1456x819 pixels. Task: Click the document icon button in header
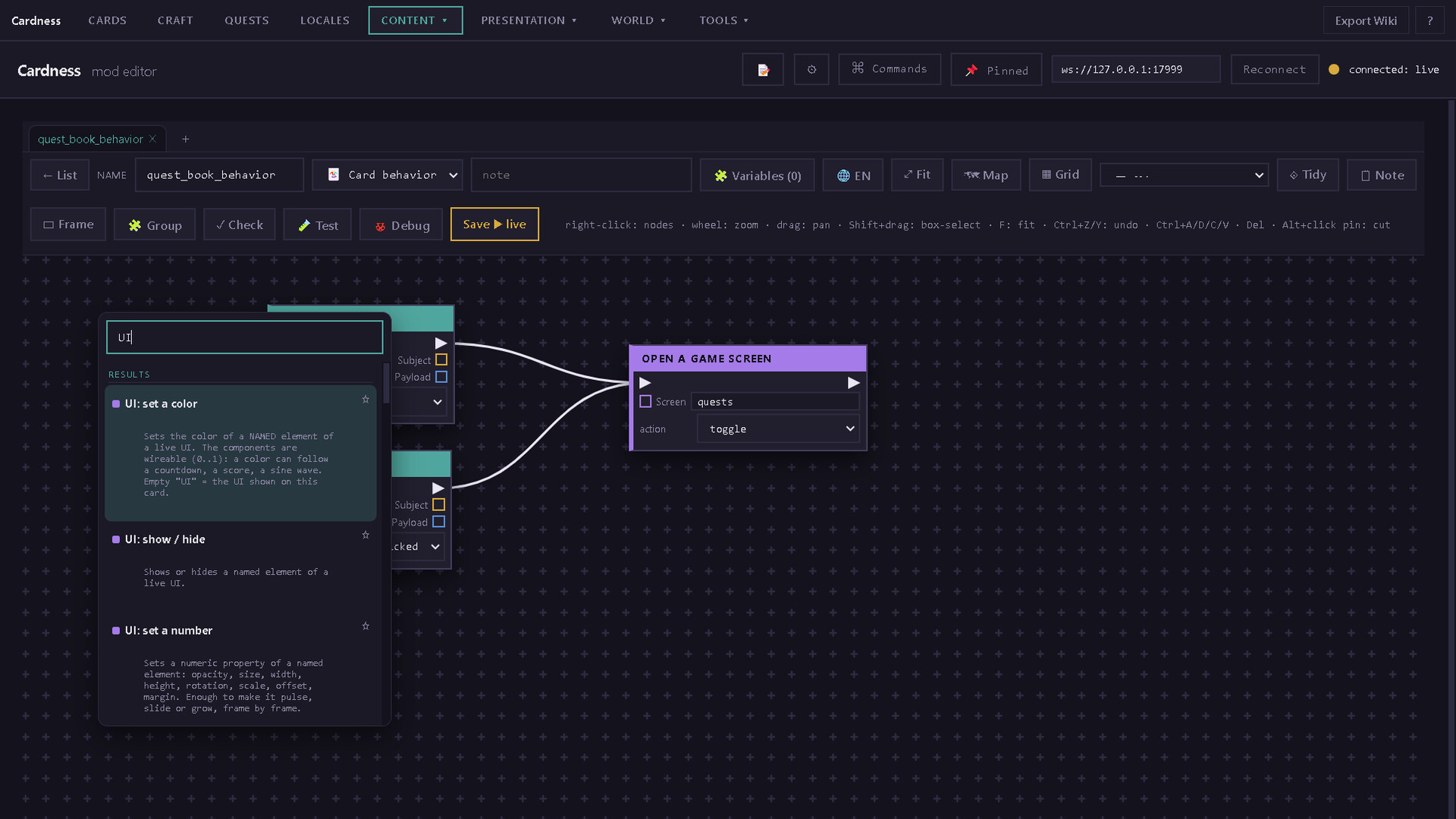763,70
